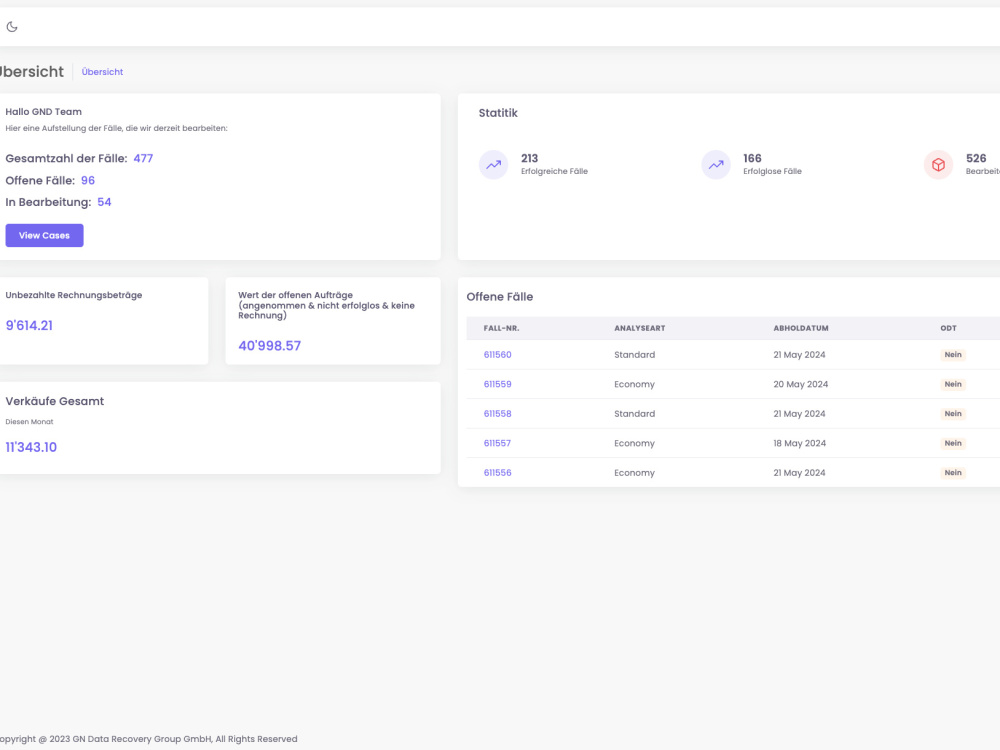Click the unpaid invoices amount 9'614.21

pos(29,325)
